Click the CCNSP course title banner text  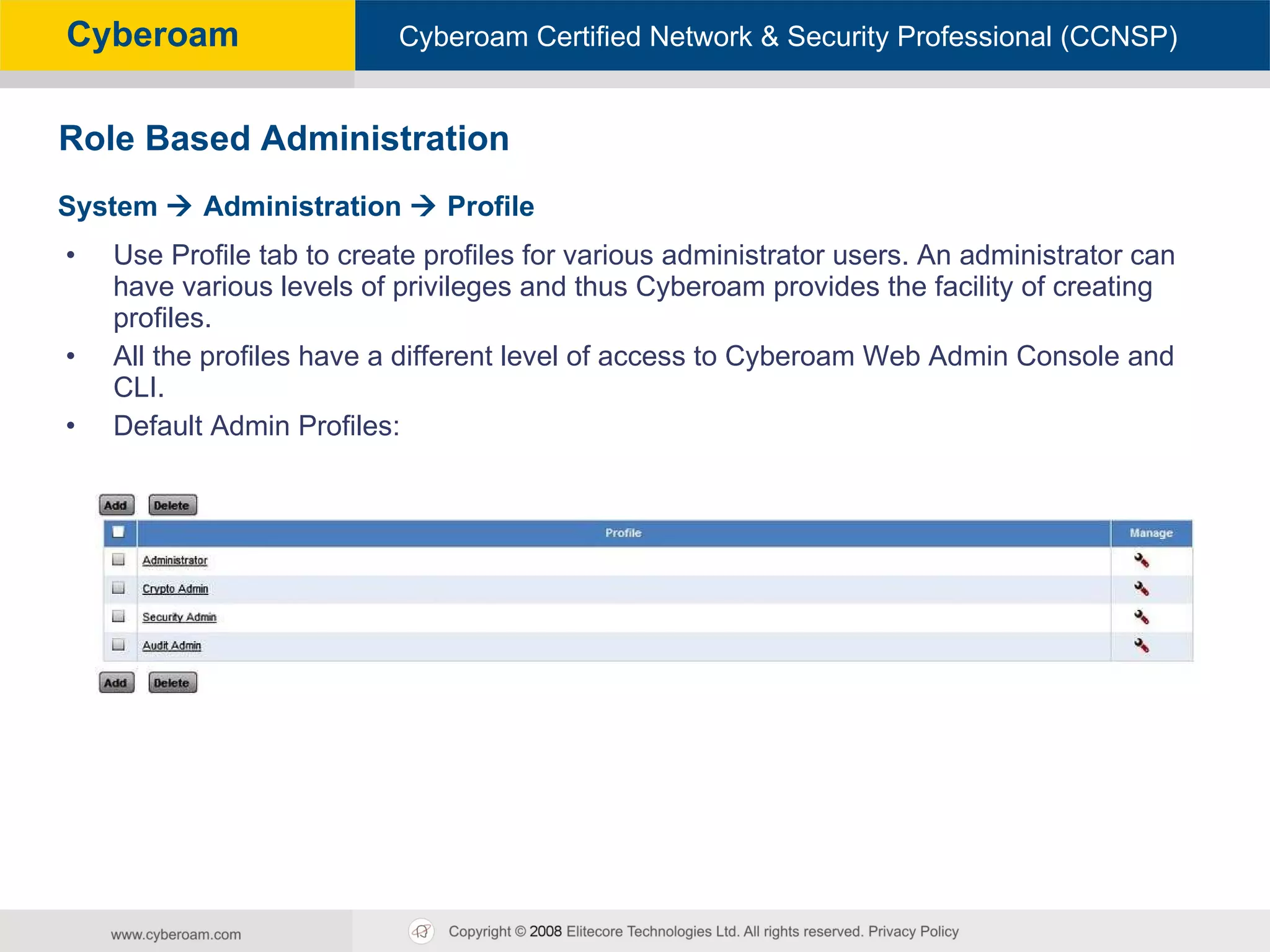788,37
